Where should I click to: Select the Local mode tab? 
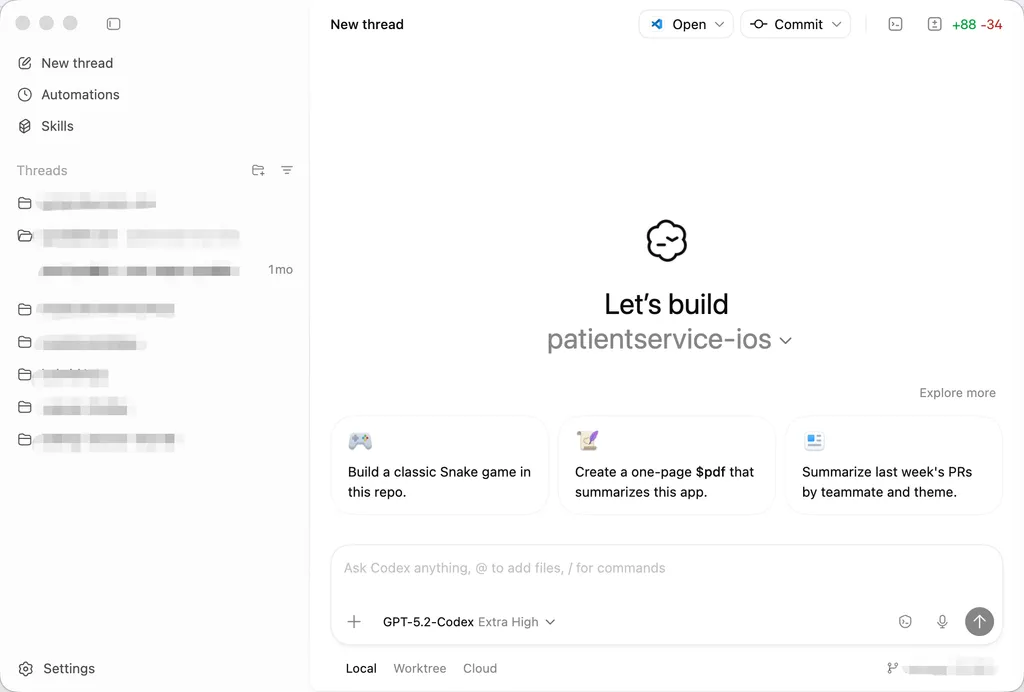pyautogui.click(x=361, y=668)
